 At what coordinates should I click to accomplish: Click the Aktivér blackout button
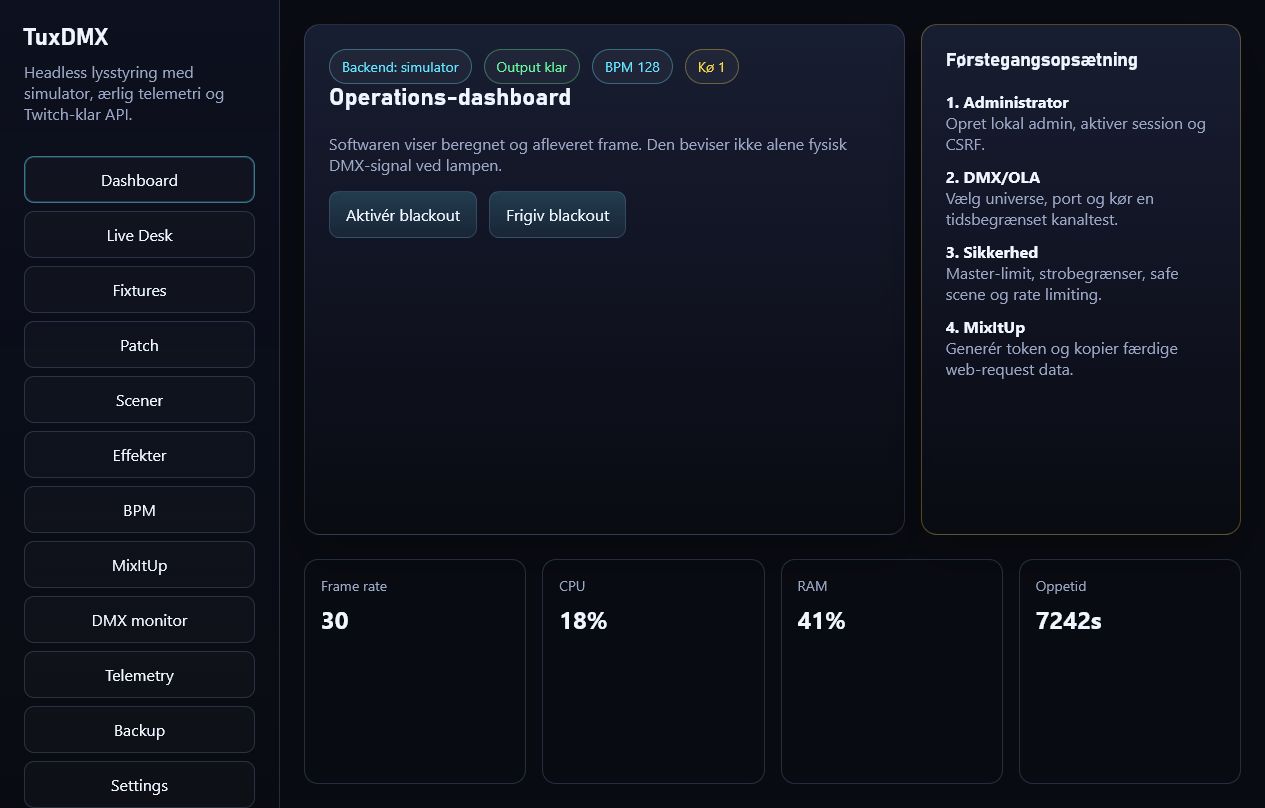point(403,215)
